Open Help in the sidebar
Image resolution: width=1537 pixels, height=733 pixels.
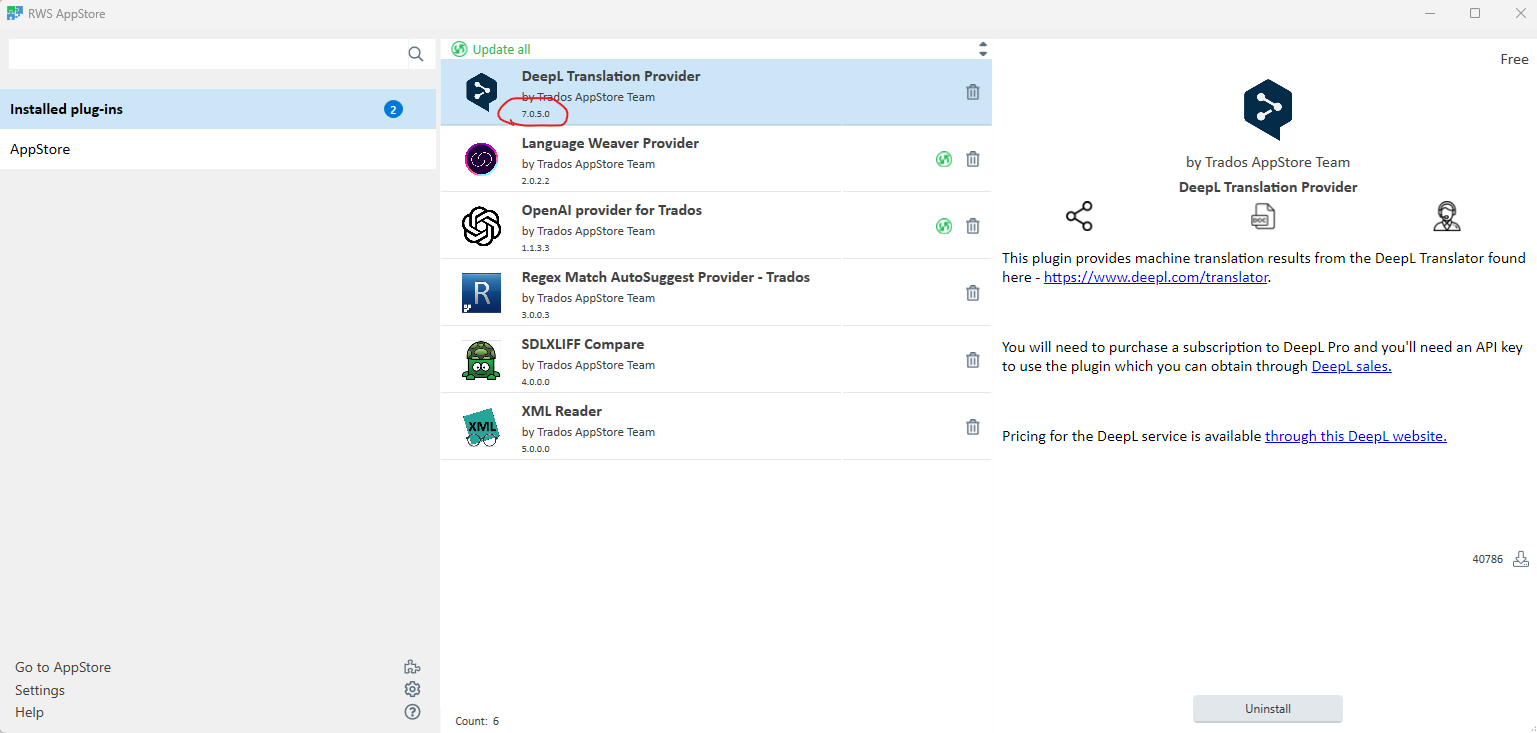tap(29, 712)
